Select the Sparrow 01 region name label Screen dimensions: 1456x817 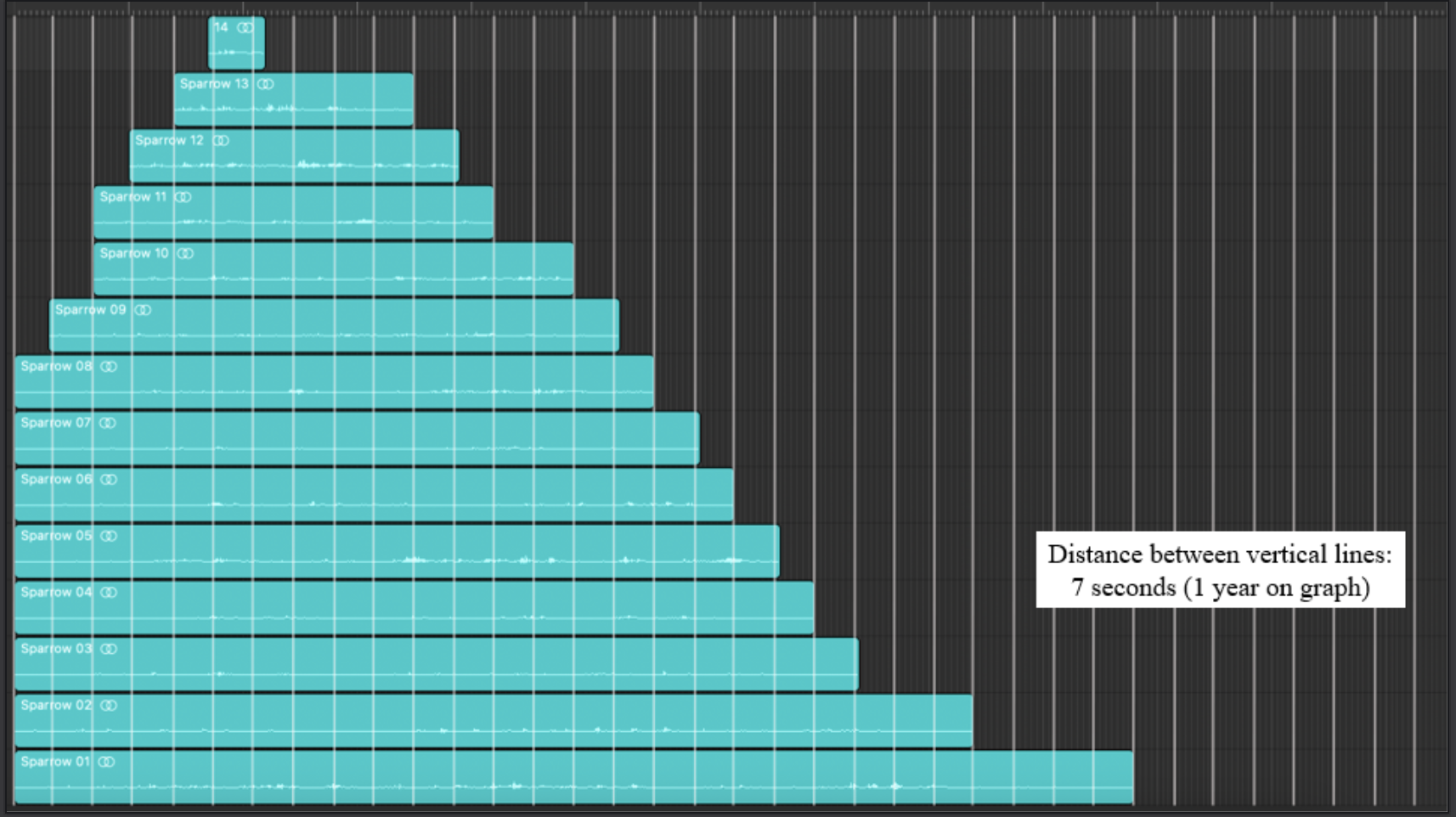pyautogui.click(x=54, y=762)
